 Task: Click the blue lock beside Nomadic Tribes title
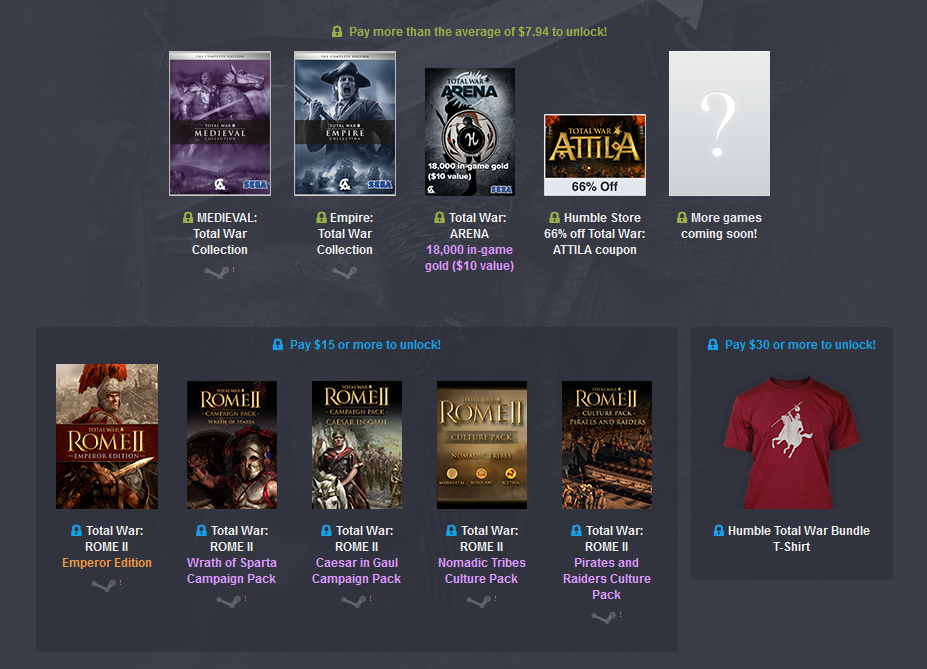coord(452,530)
